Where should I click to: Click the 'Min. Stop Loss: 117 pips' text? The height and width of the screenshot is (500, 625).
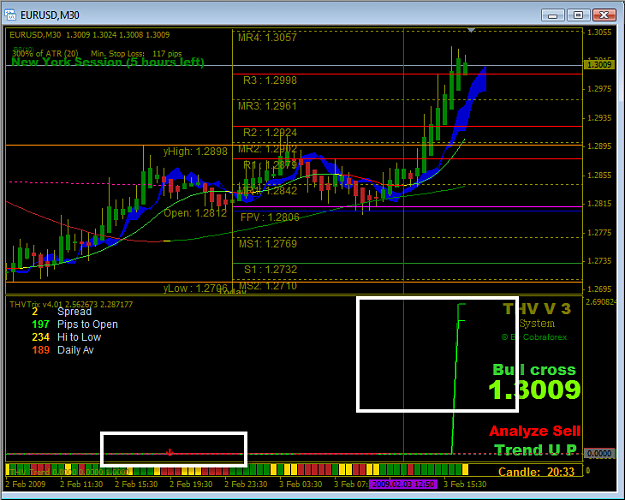tap(136, 53)
